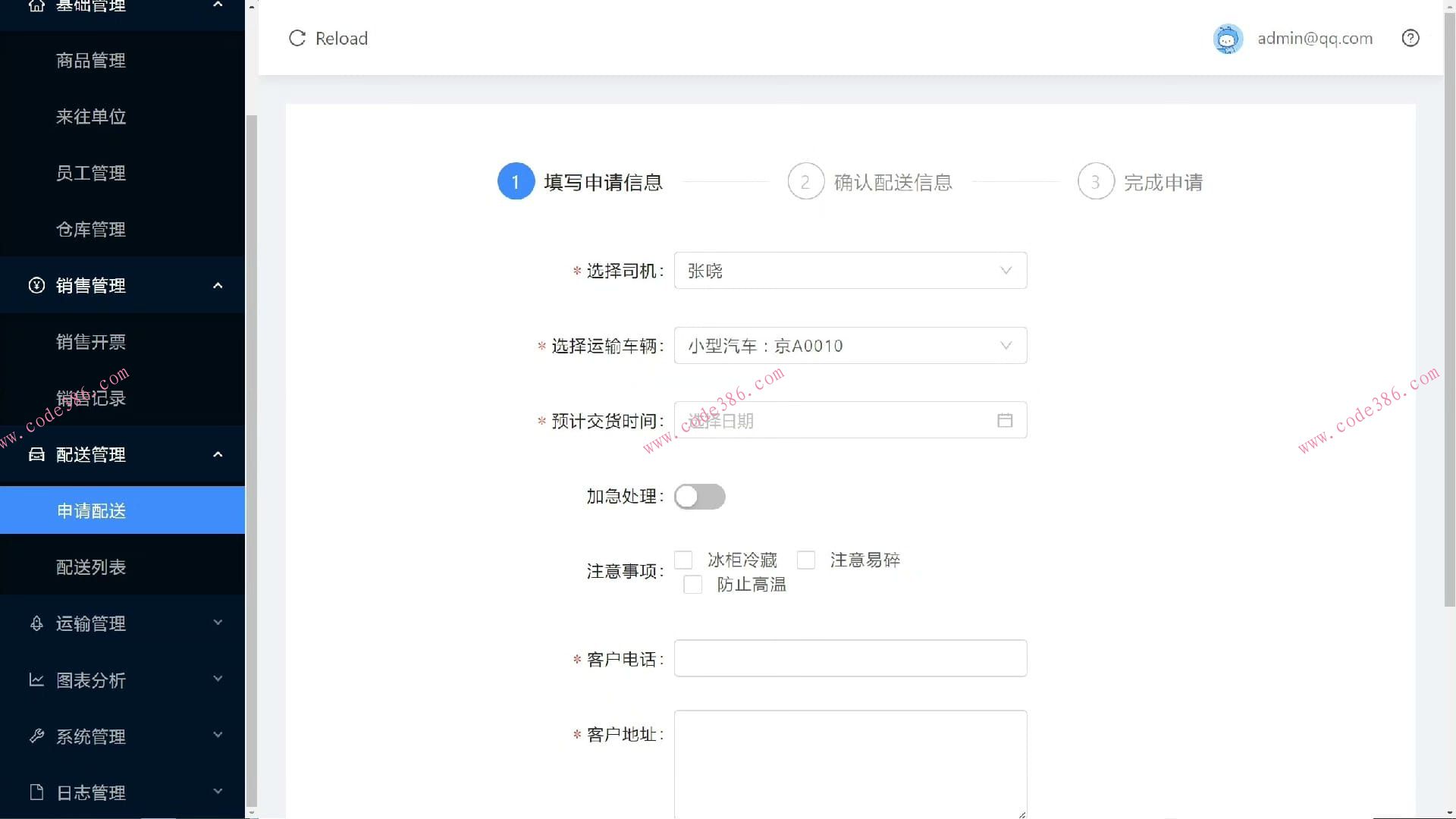Click the 销售管理 section icon
The height and width of the screenshot is (819, 1456).
pyautogui.click(x=36, y=286)
